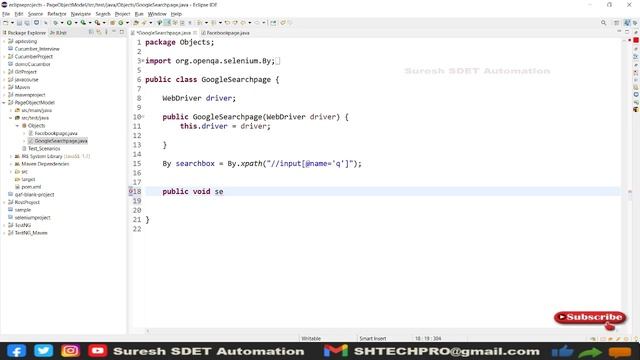Click the editor horizontal scrollbar

[x=384, y=331]
